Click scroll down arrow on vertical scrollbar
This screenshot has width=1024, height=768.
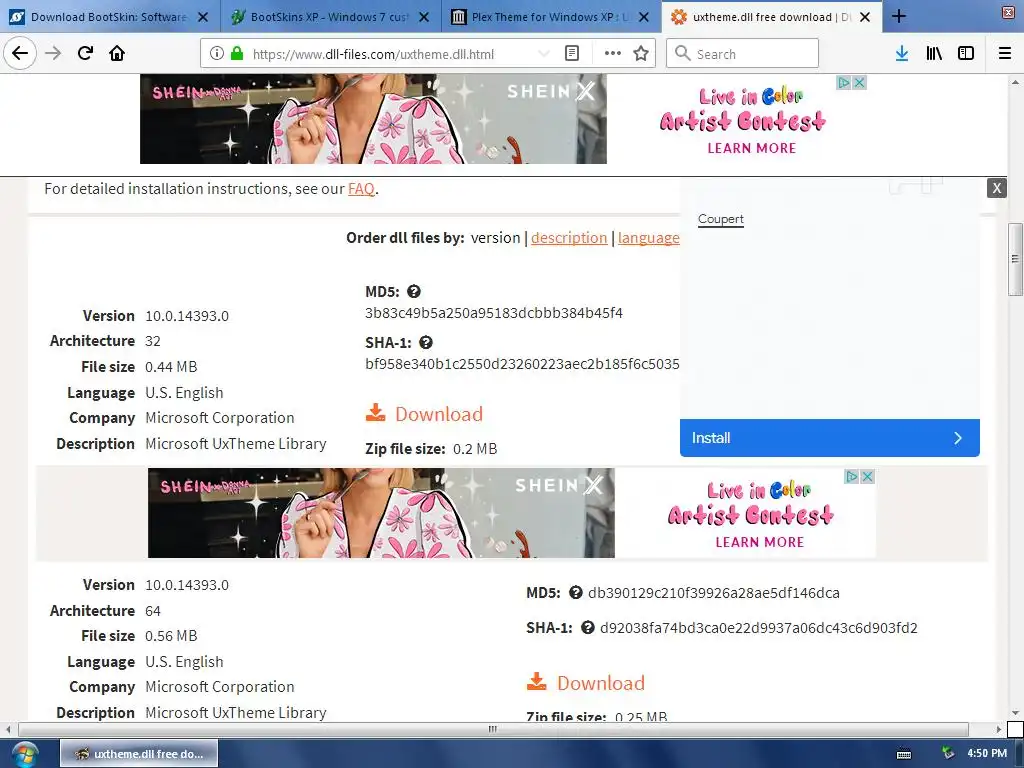pos(1015,713)
